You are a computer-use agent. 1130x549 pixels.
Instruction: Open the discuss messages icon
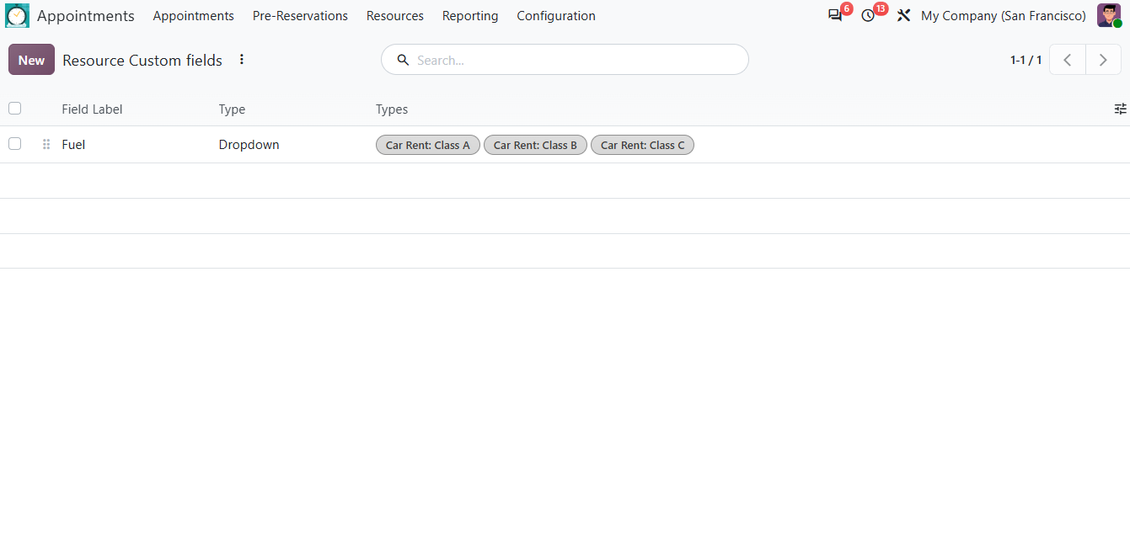tap(835, 16)
